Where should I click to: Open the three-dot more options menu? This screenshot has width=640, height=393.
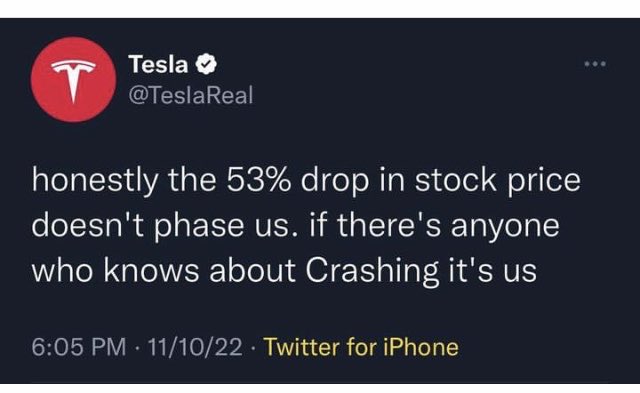595,64
